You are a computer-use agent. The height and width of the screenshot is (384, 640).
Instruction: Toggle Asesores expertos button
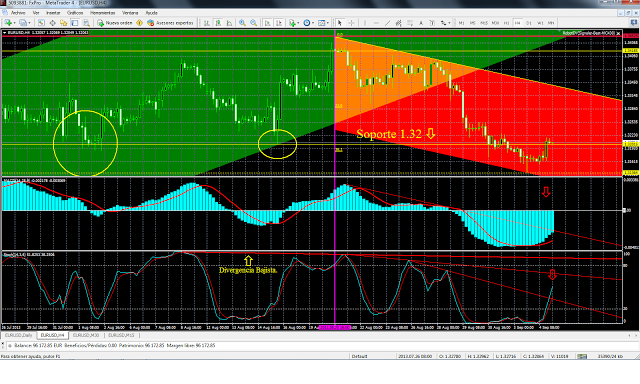[170, 23]
